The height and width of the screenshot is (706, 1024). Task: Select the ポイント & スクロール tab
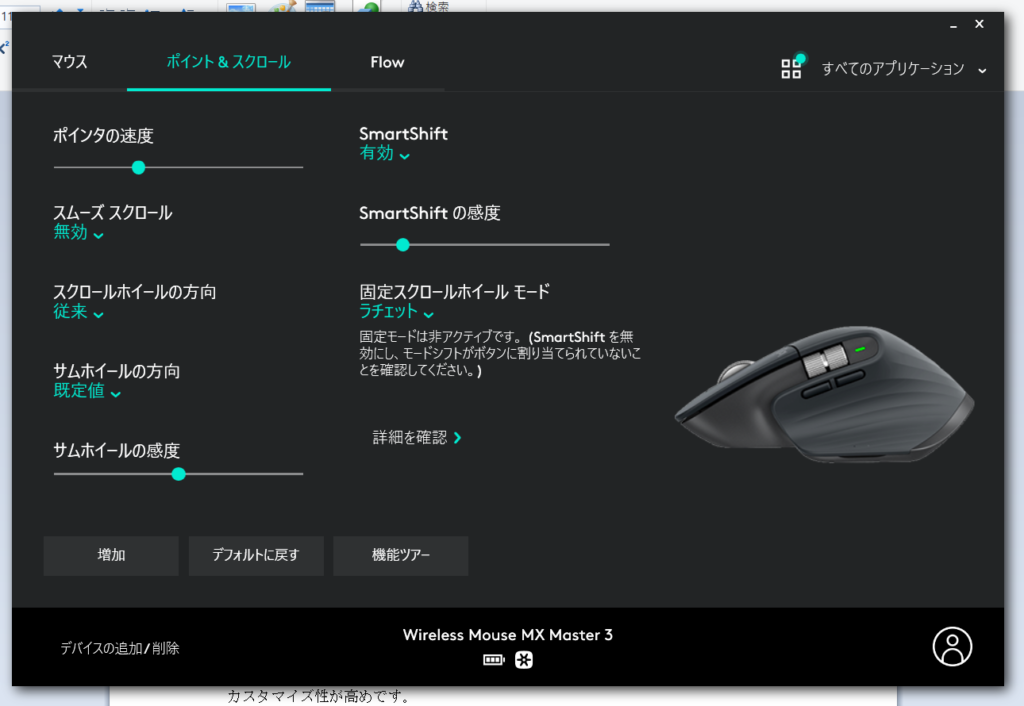(x=229, y=62)
